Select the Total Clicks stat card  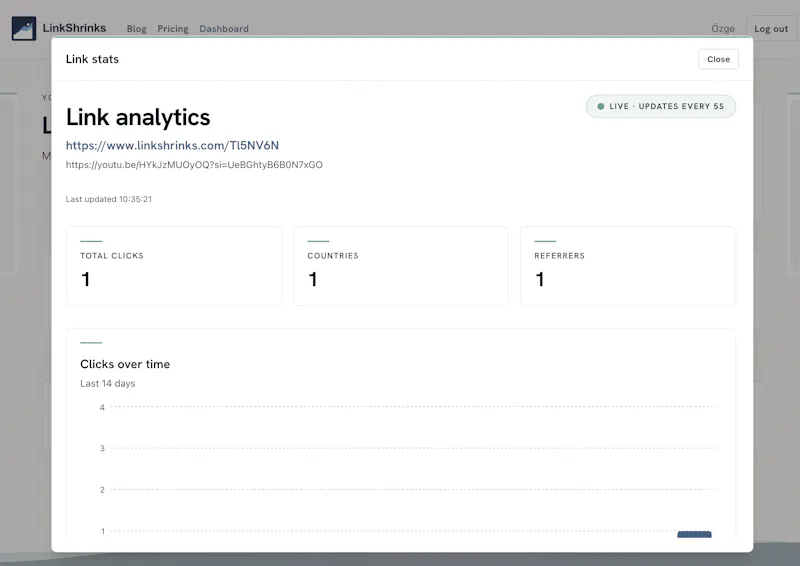174,266
